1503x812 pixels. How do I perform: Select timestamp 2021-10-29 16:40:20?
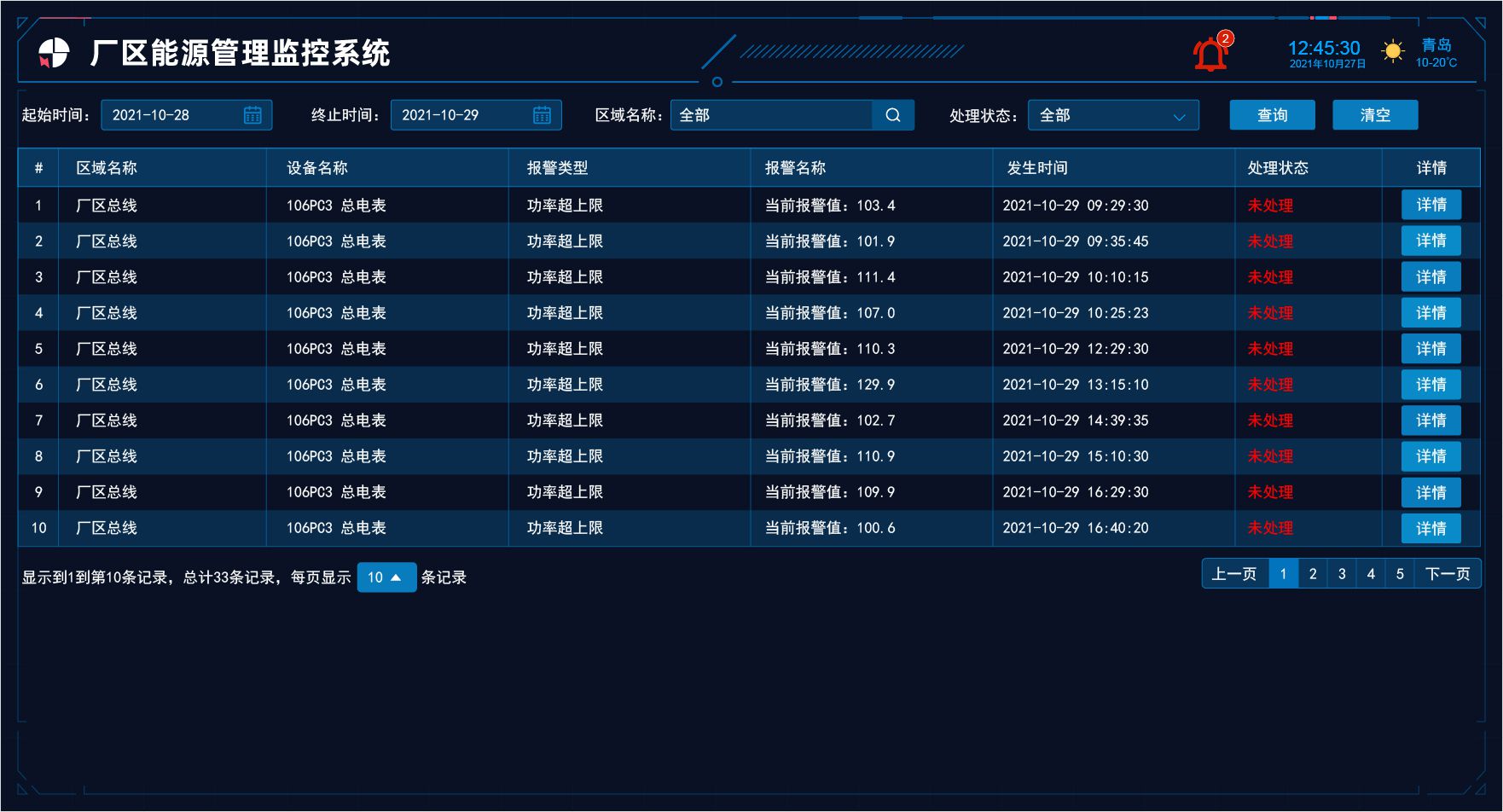click(x=1076, y=528)
